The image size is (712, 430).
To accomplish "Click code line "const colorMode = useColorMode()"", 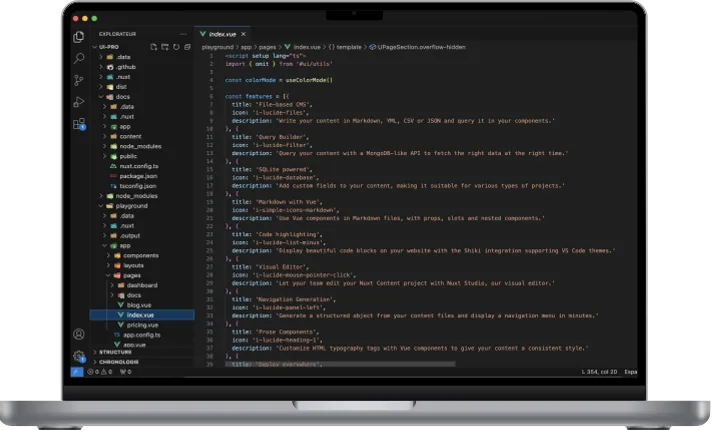I will [x=279, y=80].
